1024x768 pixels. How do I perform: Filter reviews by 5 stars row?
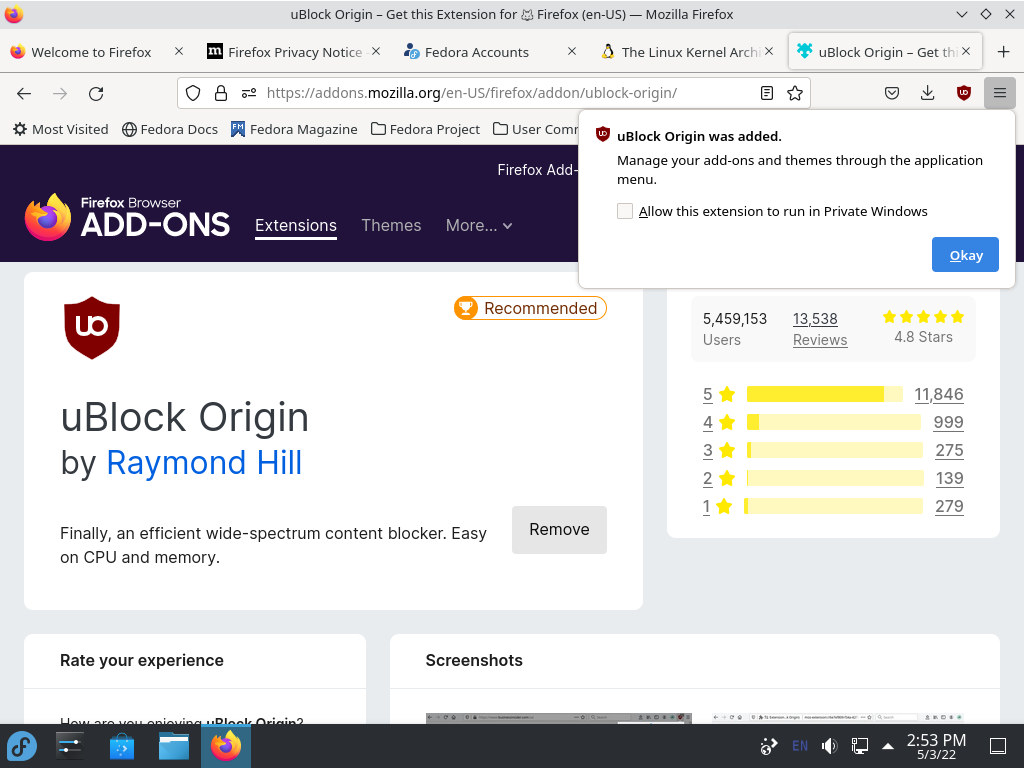click(833, 394)
